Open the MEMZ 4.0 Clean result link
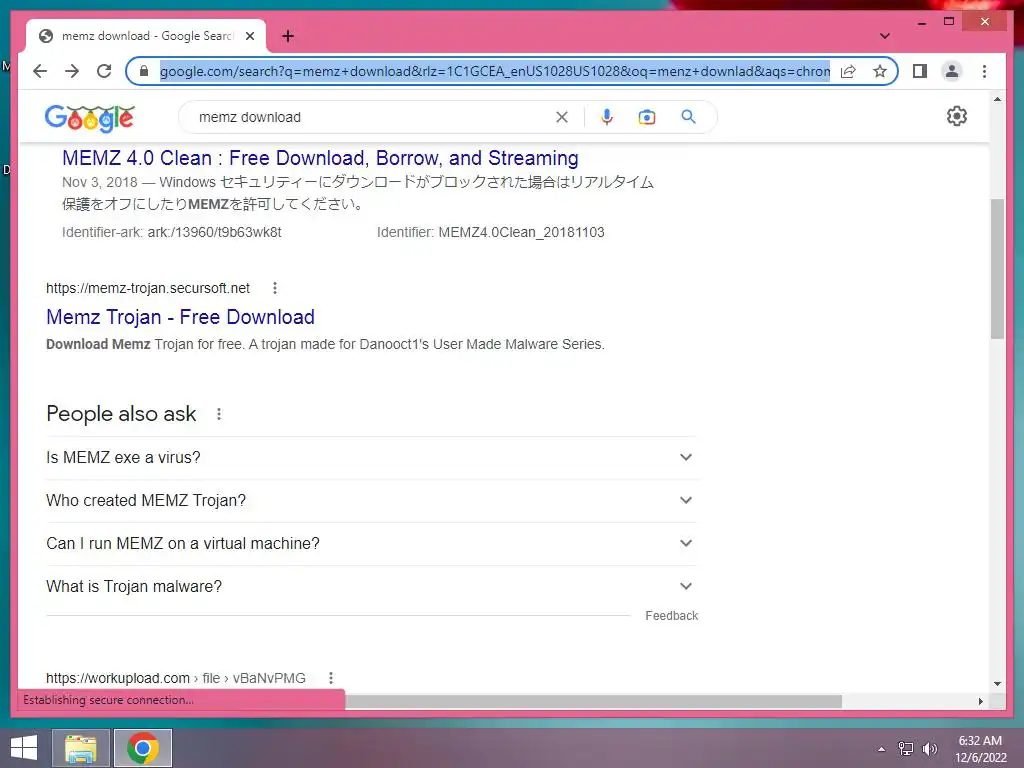Image resolution: width=1024 pixels, height=768 pixels. [x=320, y=158]
